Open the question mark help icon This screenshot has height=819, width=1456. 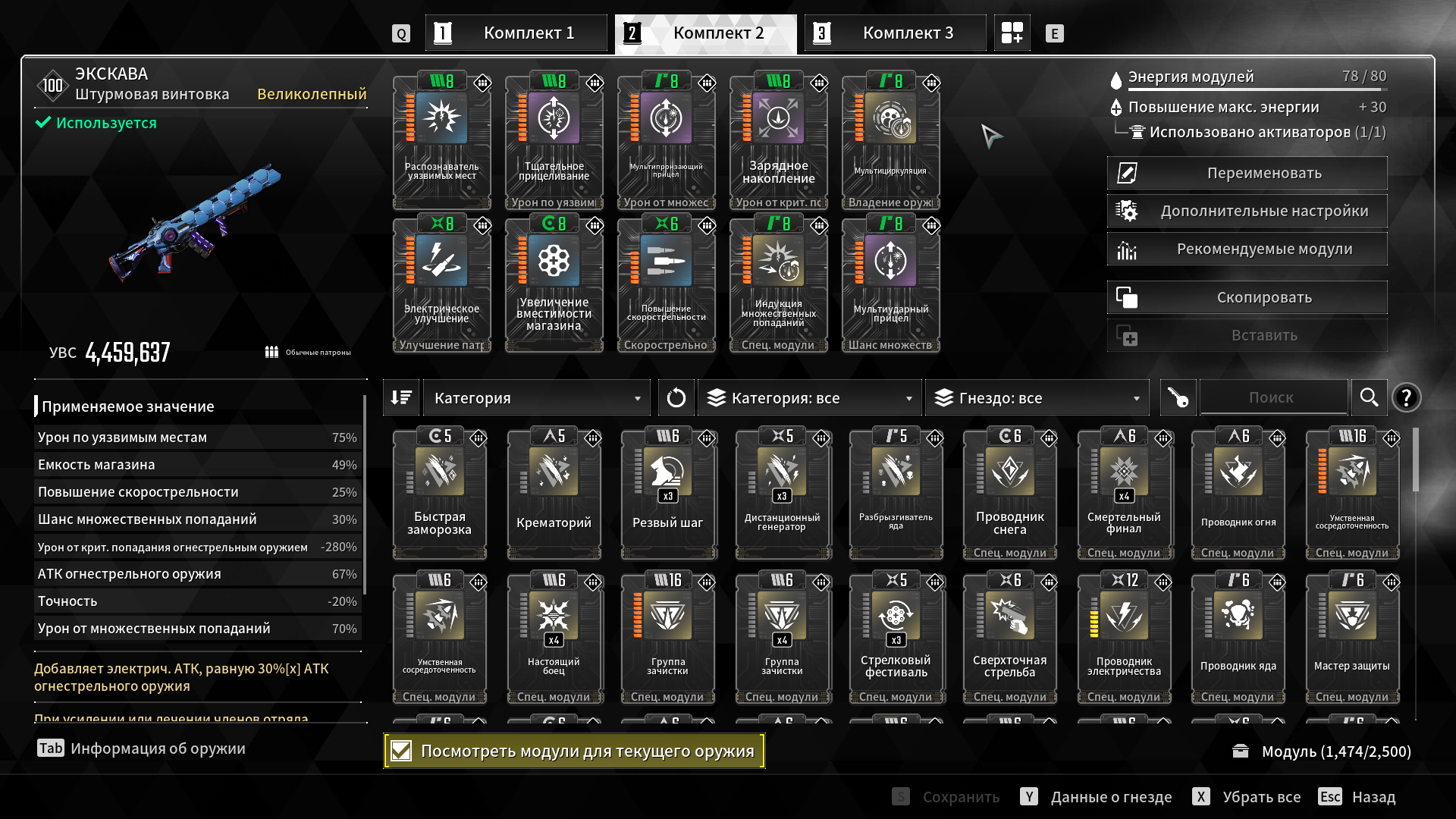1406,397
